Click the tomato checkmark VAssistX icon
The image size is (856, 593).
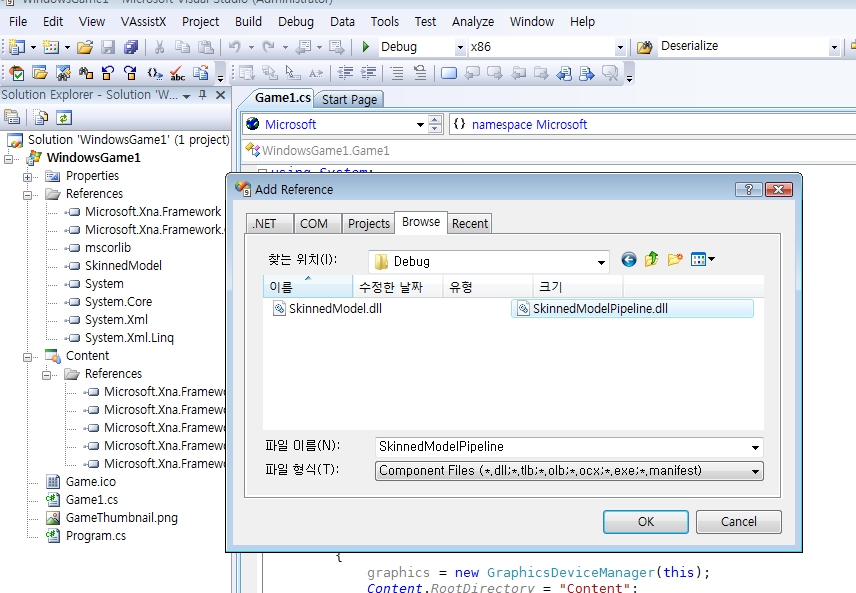pyautogui.click(x=17, y=73)
